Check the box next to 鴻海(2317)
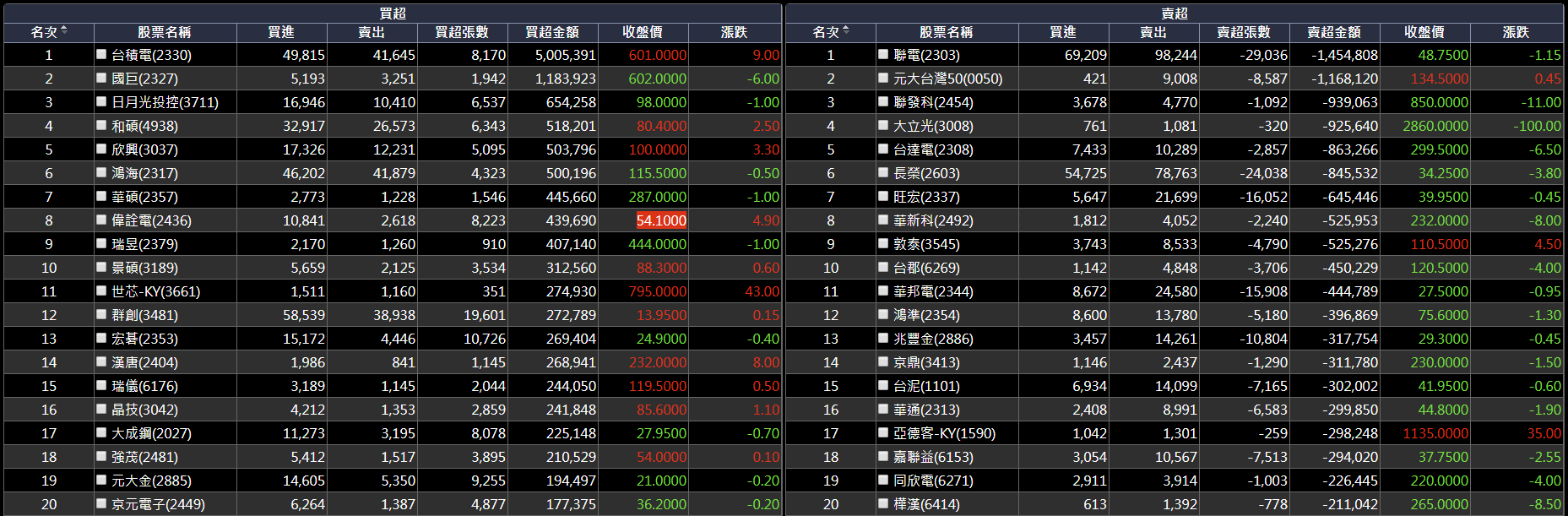 point(101,172)
